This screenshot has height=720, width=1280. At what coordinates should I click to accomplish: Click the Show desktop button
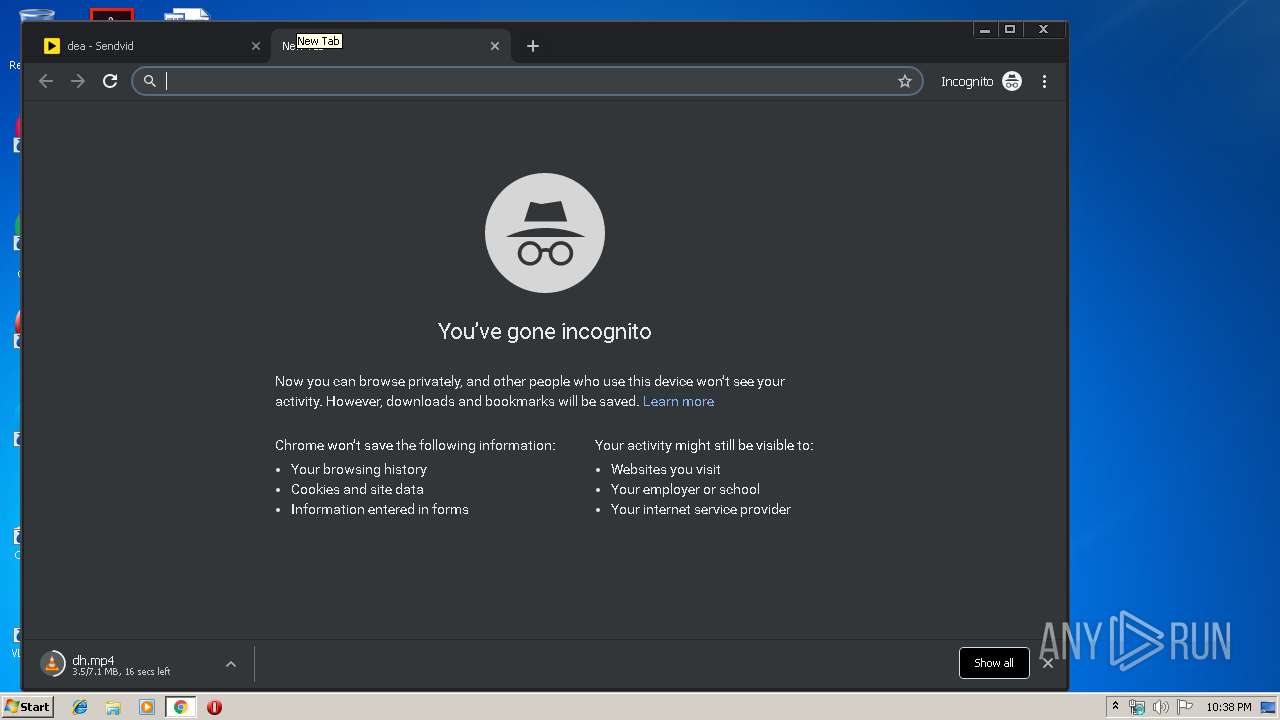(1268, 707)
